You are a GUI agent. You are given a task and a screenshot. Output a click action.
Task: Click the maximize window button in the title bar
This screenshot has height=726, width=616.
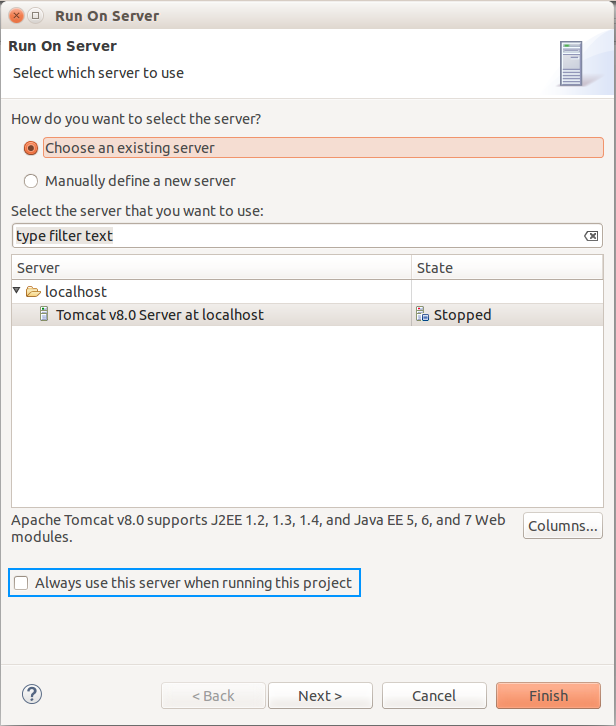[x=35, y=16]
